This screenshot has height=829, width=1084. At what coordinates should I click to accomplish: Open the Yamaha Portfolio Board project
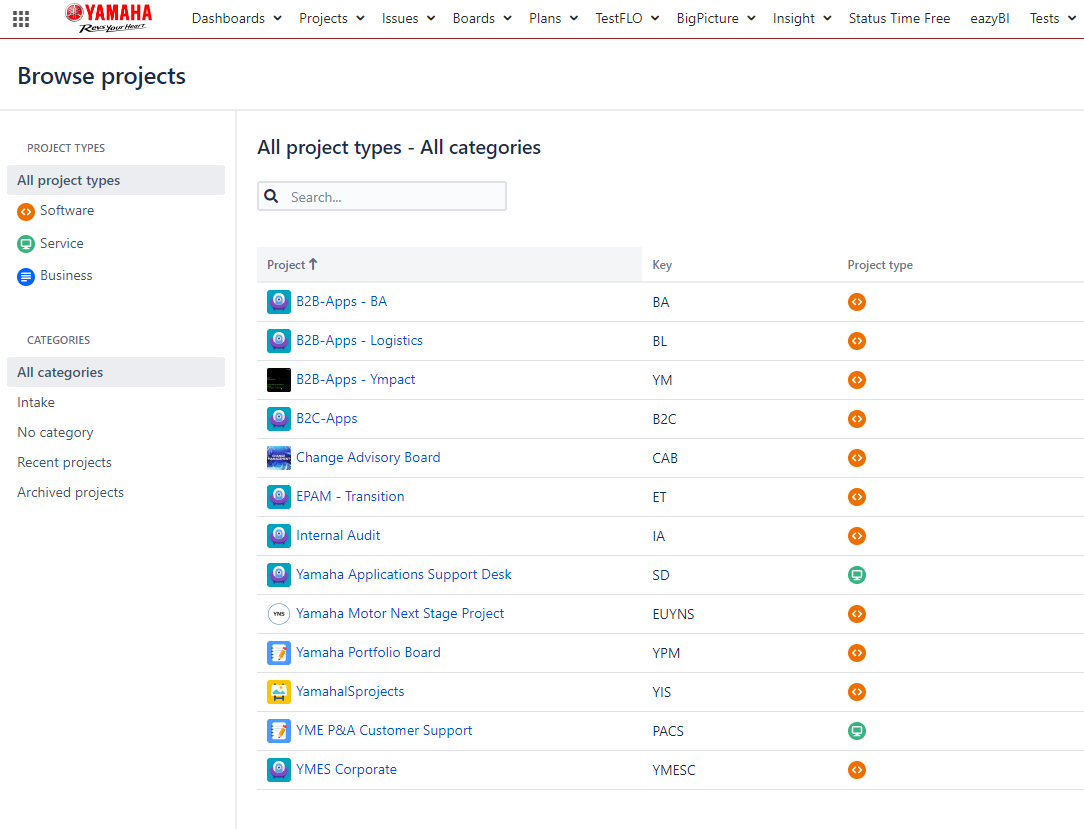[x=368, y=653]
